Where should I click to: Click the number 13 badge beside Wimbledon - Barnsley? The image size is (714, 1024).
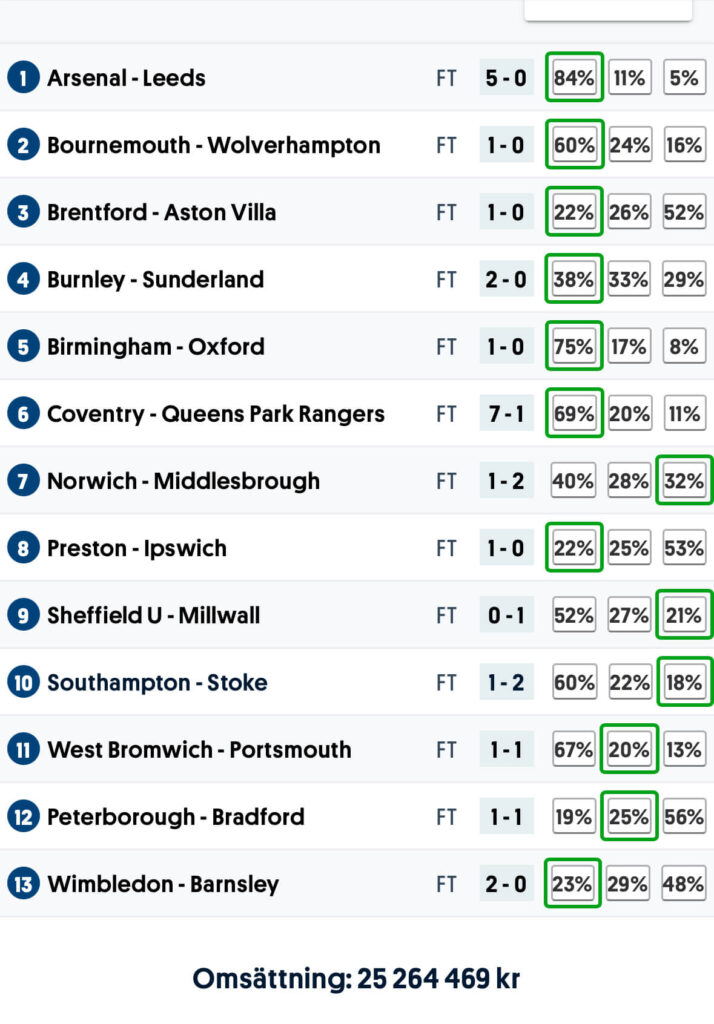click(x=22, y=884)
